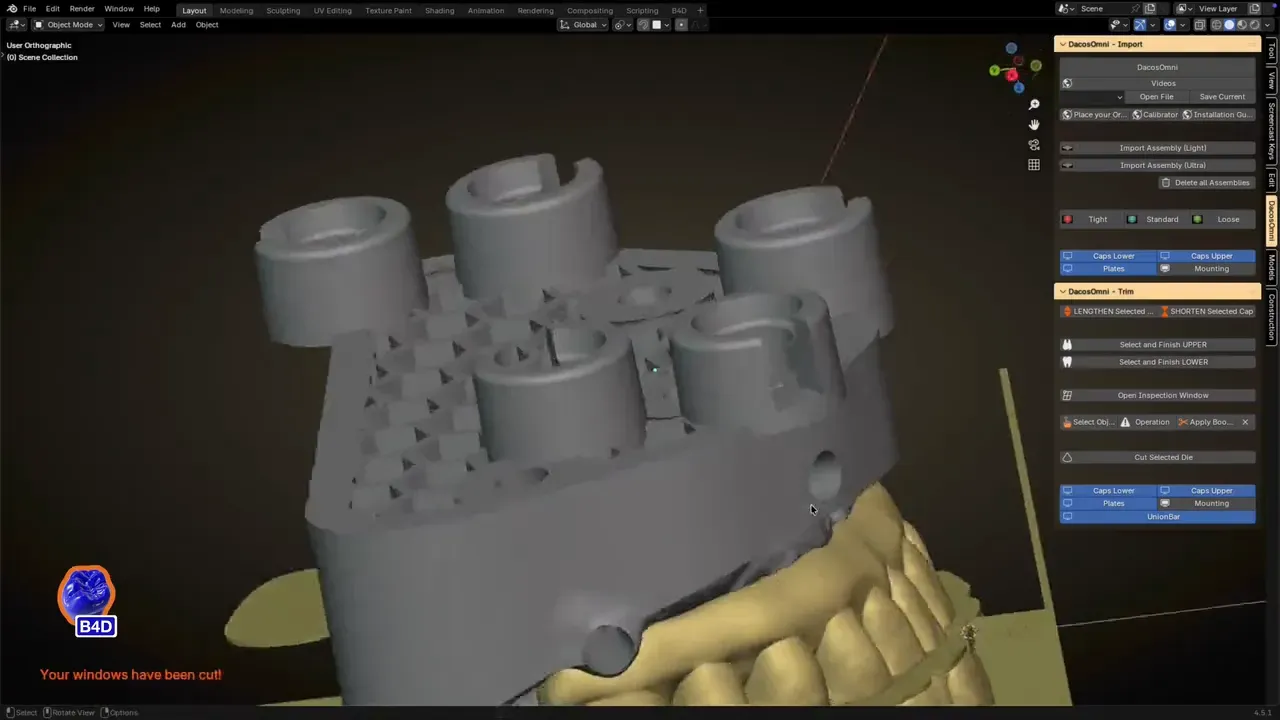
Task: Delete all Assemblies trash button
Action: 1206,183
